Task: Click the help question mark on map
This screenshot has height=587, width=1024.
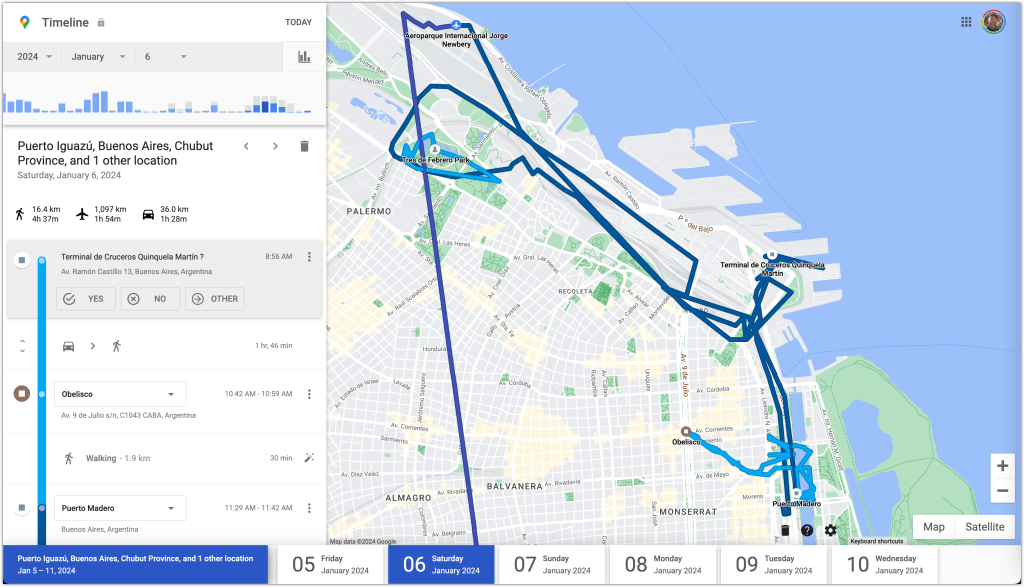Action: tap(807, 530)
